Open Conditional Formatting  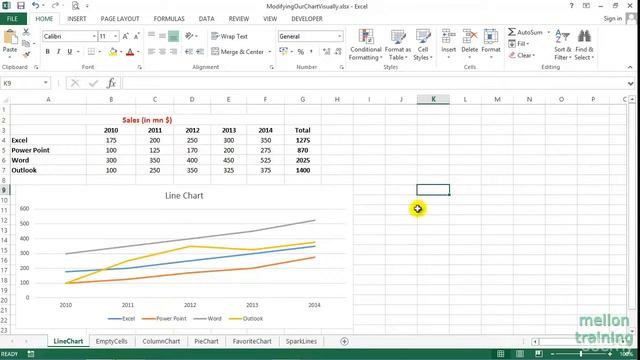[x=365, y=45]
